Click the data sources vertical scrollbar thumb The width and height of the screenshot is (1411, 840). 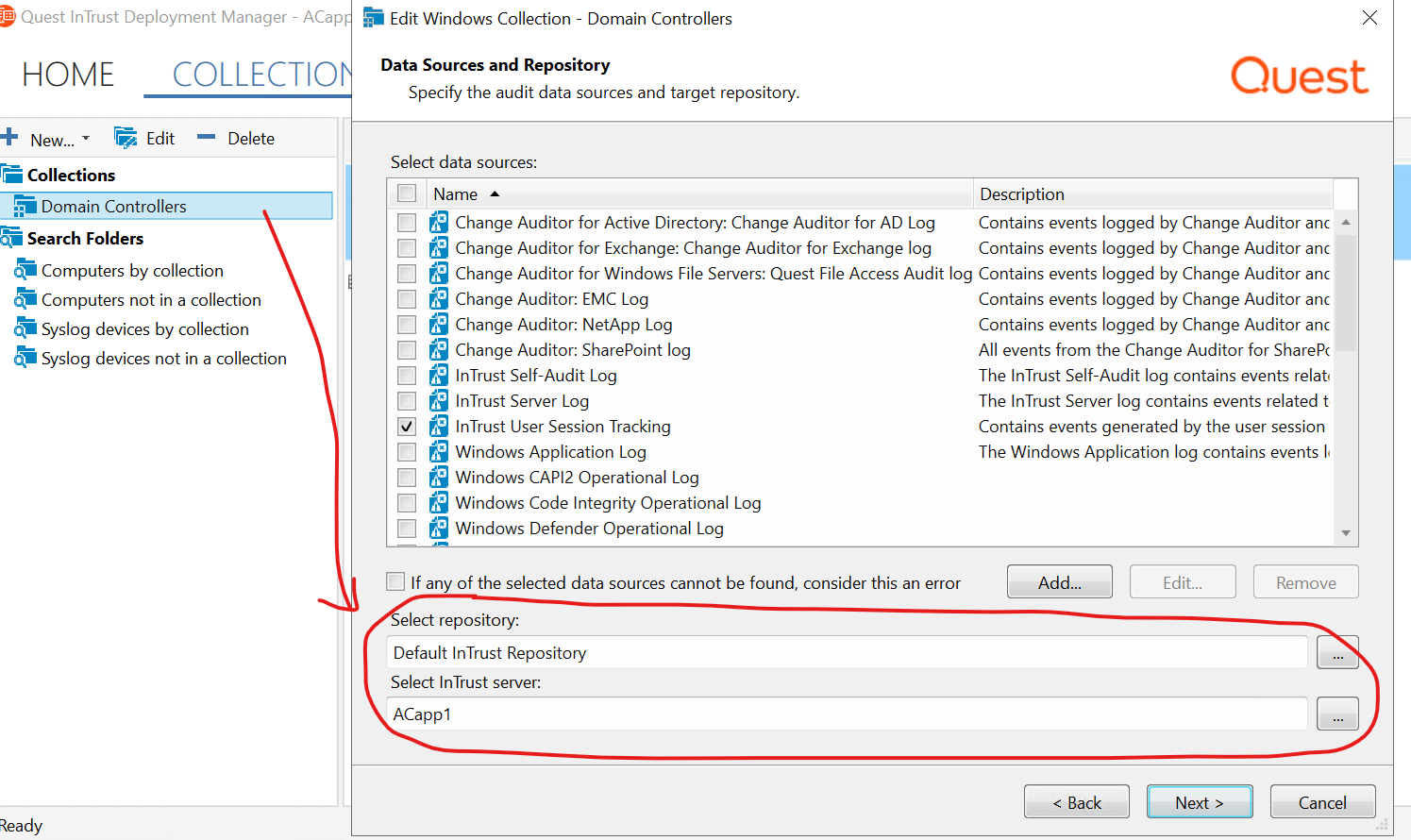tap(1346, 292)
